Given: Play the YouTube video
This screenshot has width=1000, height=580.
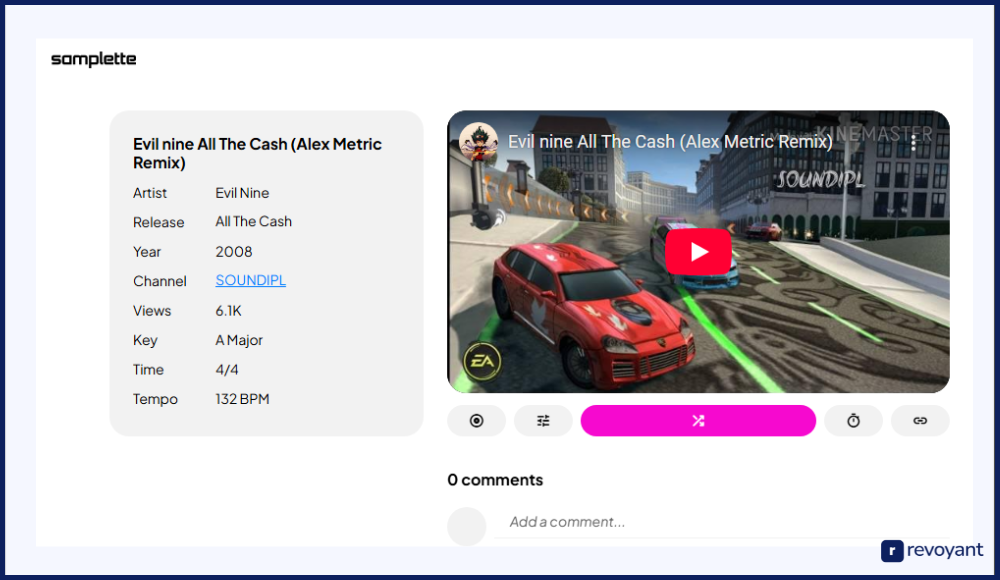Looking at the screenshot, I should tap(698, 251).
